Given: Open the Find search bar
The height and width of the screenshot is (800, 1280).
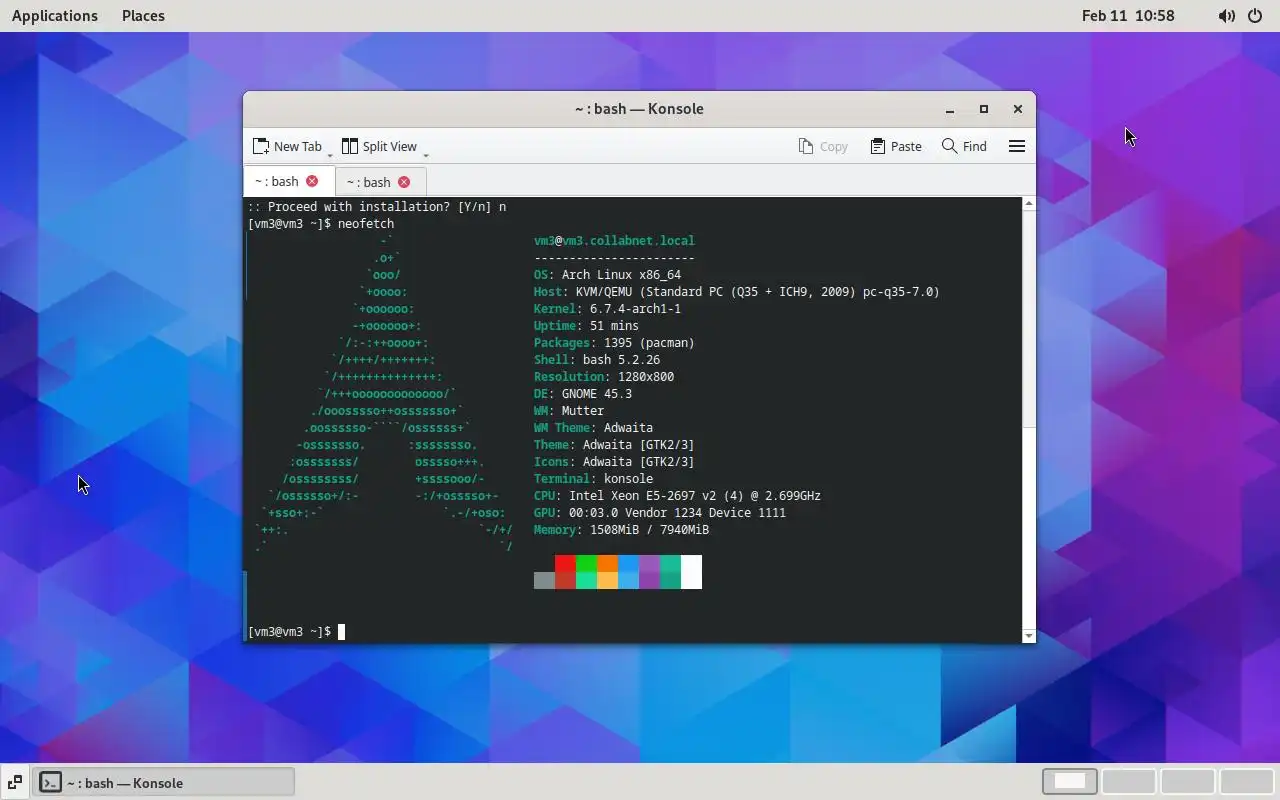Looking at the screenshot, I should (x=965, y=146).
